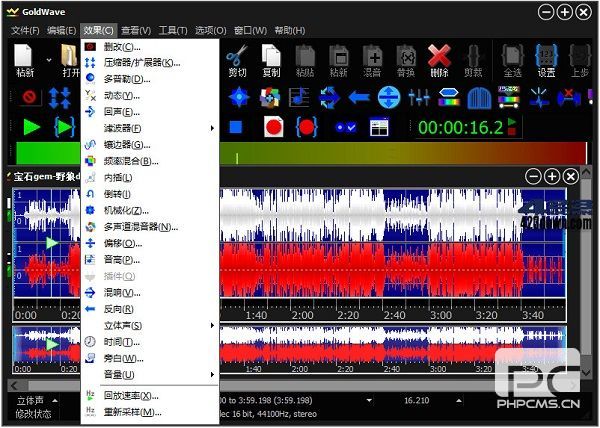Select 混响(V)... menu entry

[150, 293]
